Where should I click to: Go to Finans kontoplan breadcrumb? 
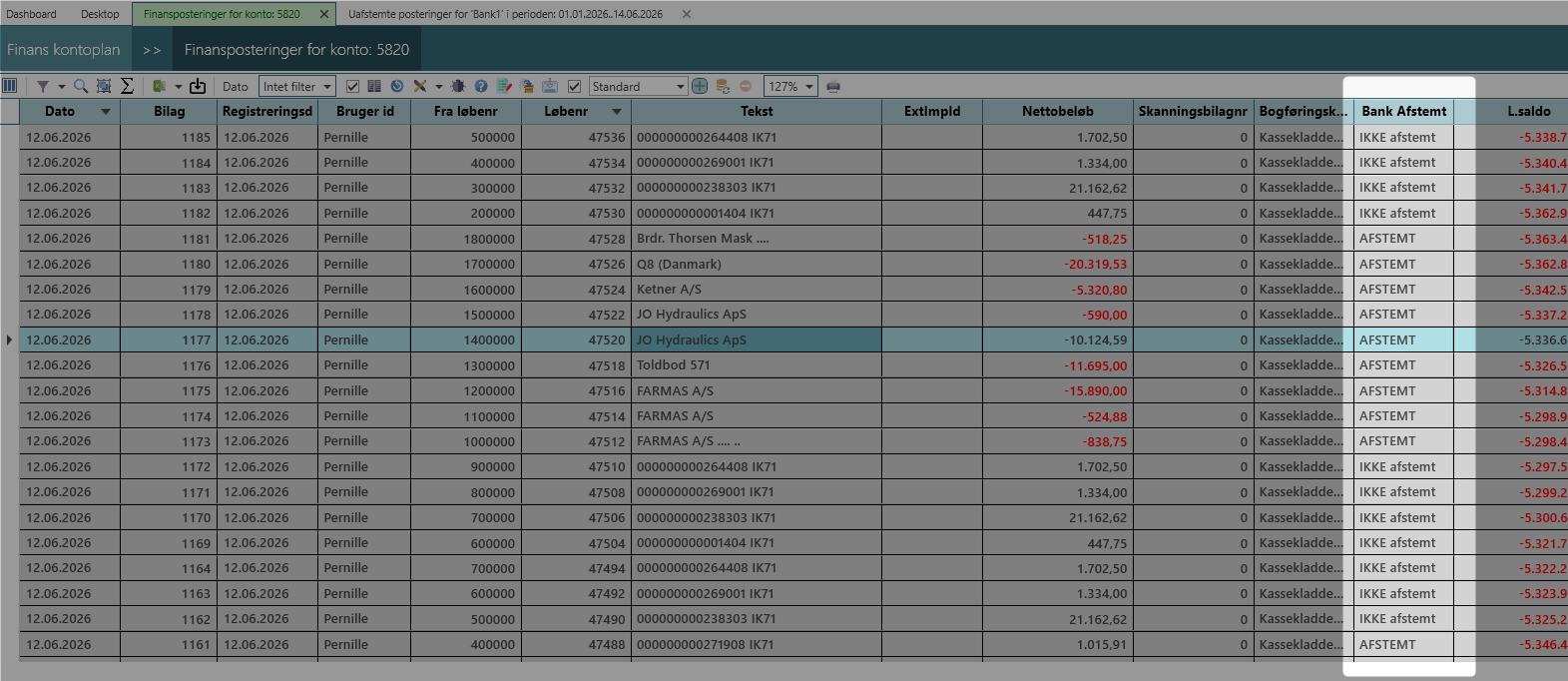[x=63, y=49]
